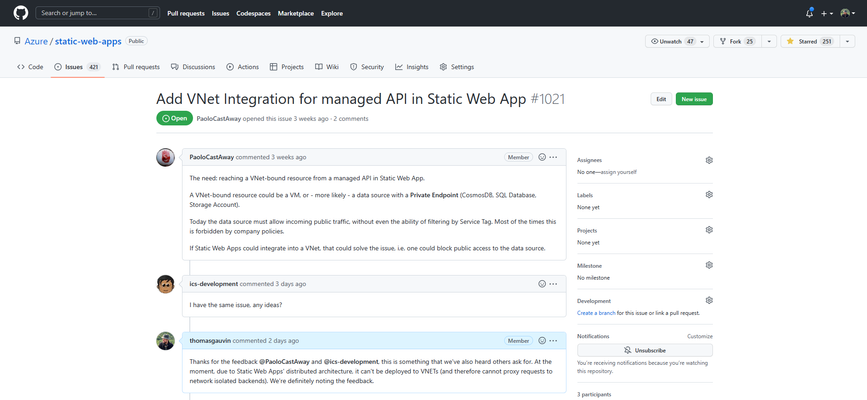Click the Member badge on PaoloCastAway's comment
Image resolution: width=867 pixels, height=400 pixels.
pyautogui.click(x=518, y=157)
